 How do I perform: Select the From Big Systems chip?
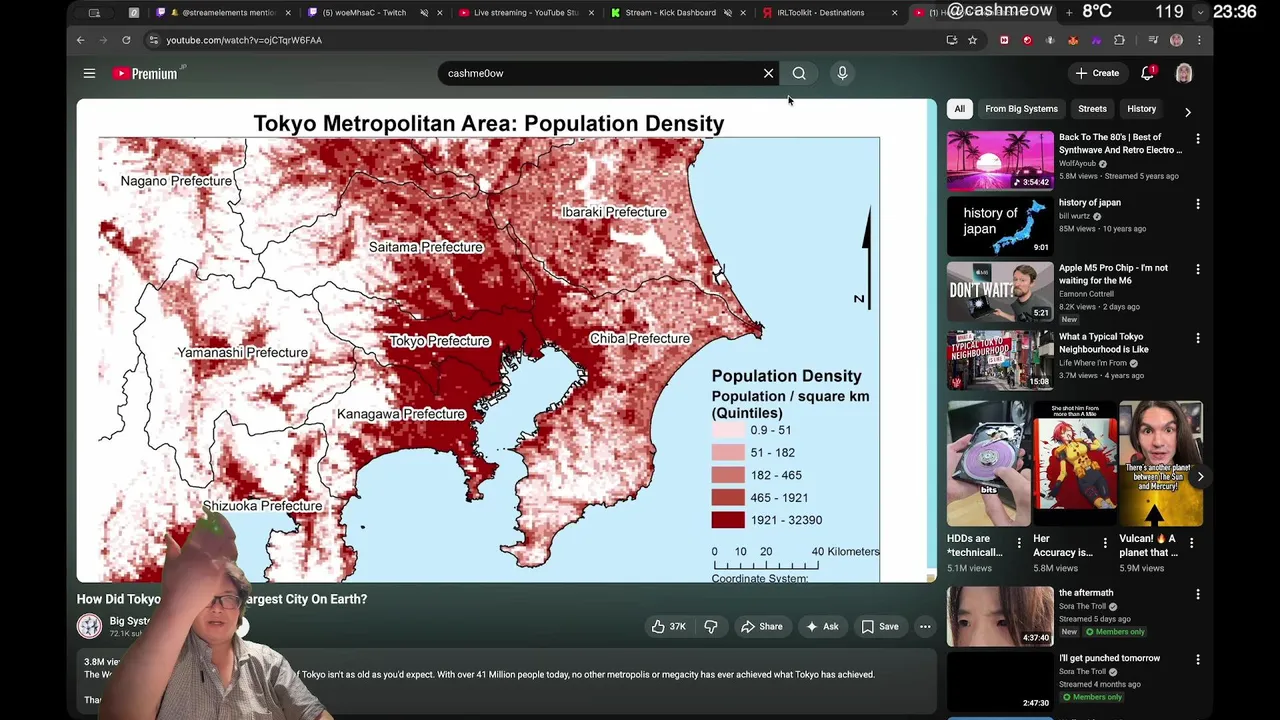coord(1021,109)
